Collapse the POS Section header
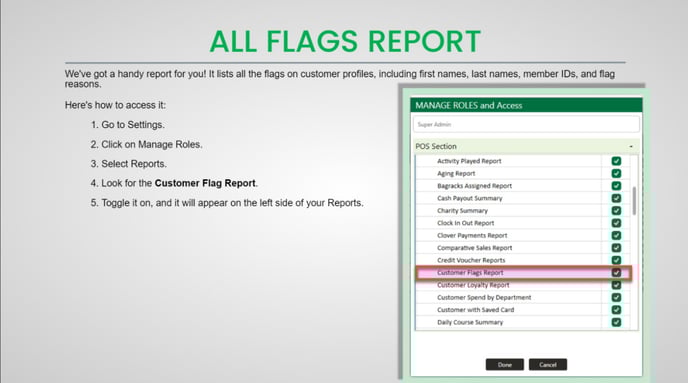The height and width of the screenshot is (383, 688). pos(526,146)
